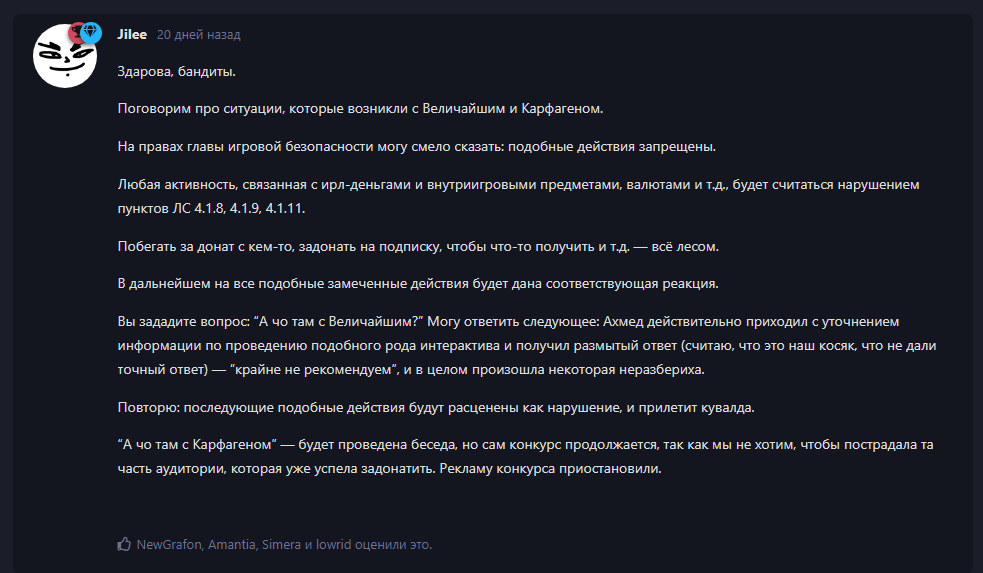983x573 pixels.
Task: Click the sentence 'Рекламу конкурса приостановили.'
Action: coord(550,468)
